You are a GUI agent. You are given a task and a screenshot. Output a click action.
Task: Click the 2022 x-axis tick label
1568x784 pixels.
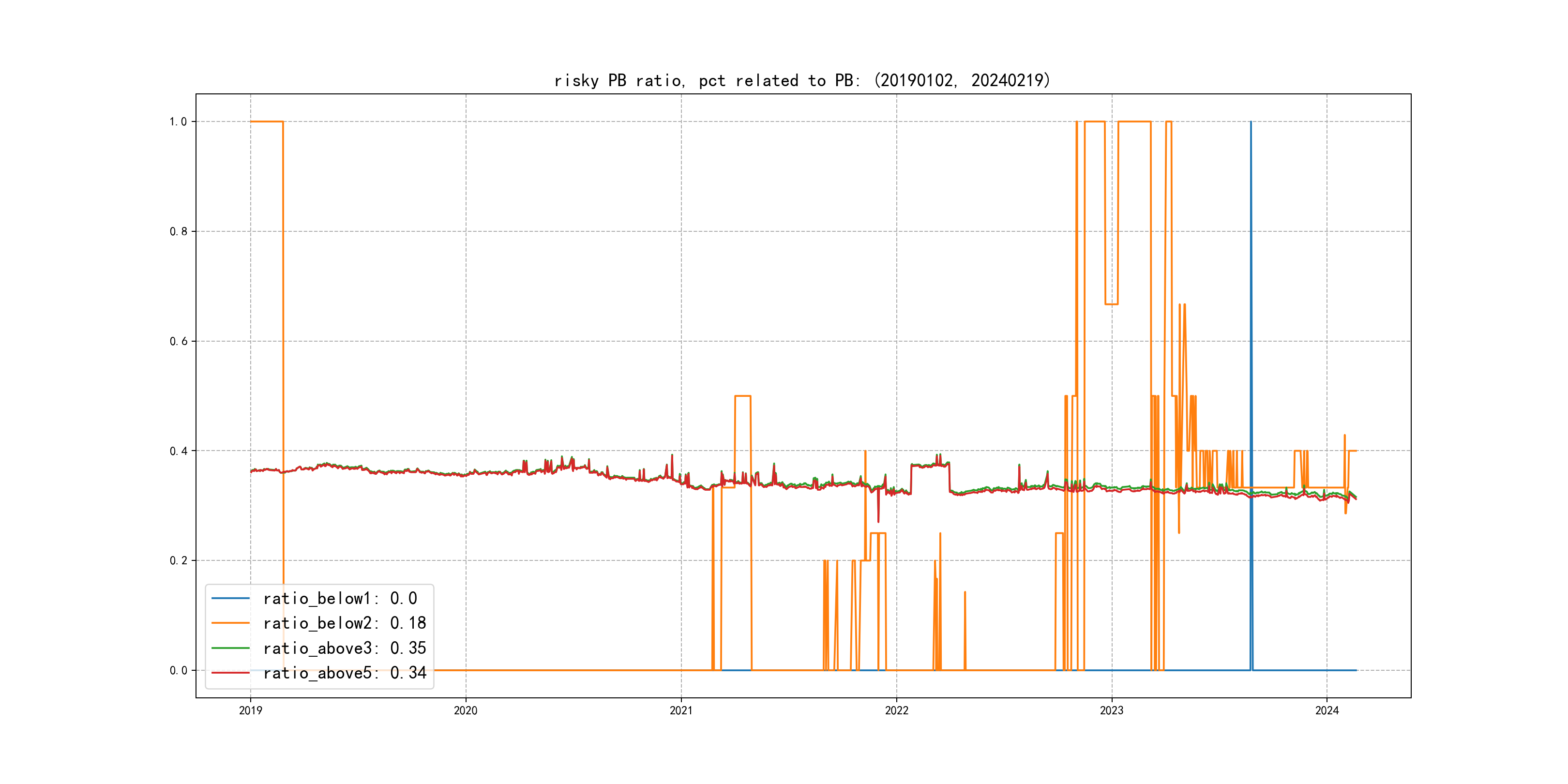[897, 710]
